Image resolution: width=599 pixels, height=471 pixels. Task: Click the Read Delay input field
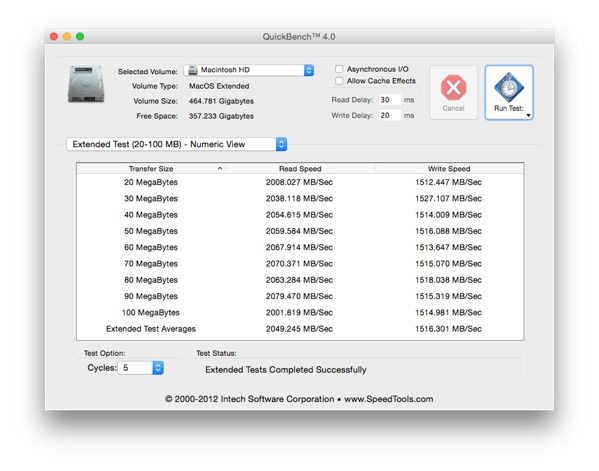[390, 100]
